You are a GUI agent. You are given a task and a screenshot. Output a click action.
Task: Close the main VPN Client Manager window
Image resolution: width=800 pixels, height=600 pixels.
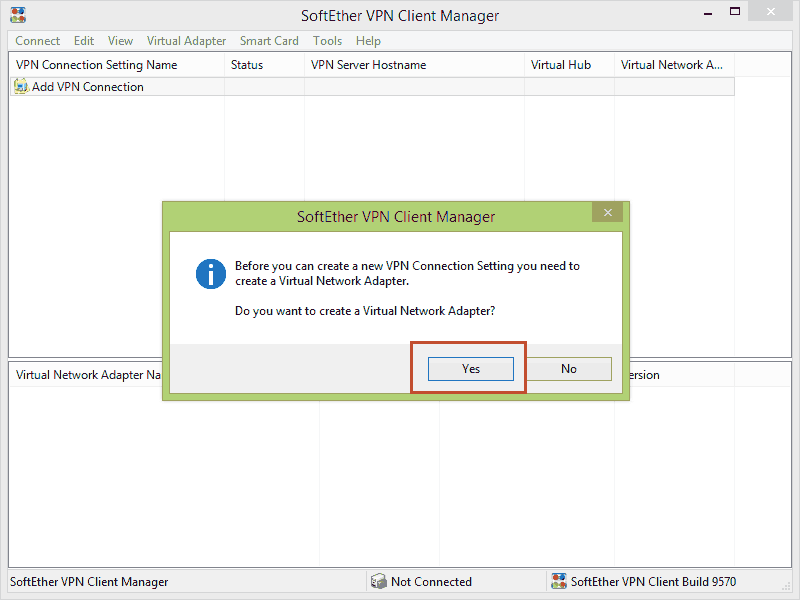point(770,12)
